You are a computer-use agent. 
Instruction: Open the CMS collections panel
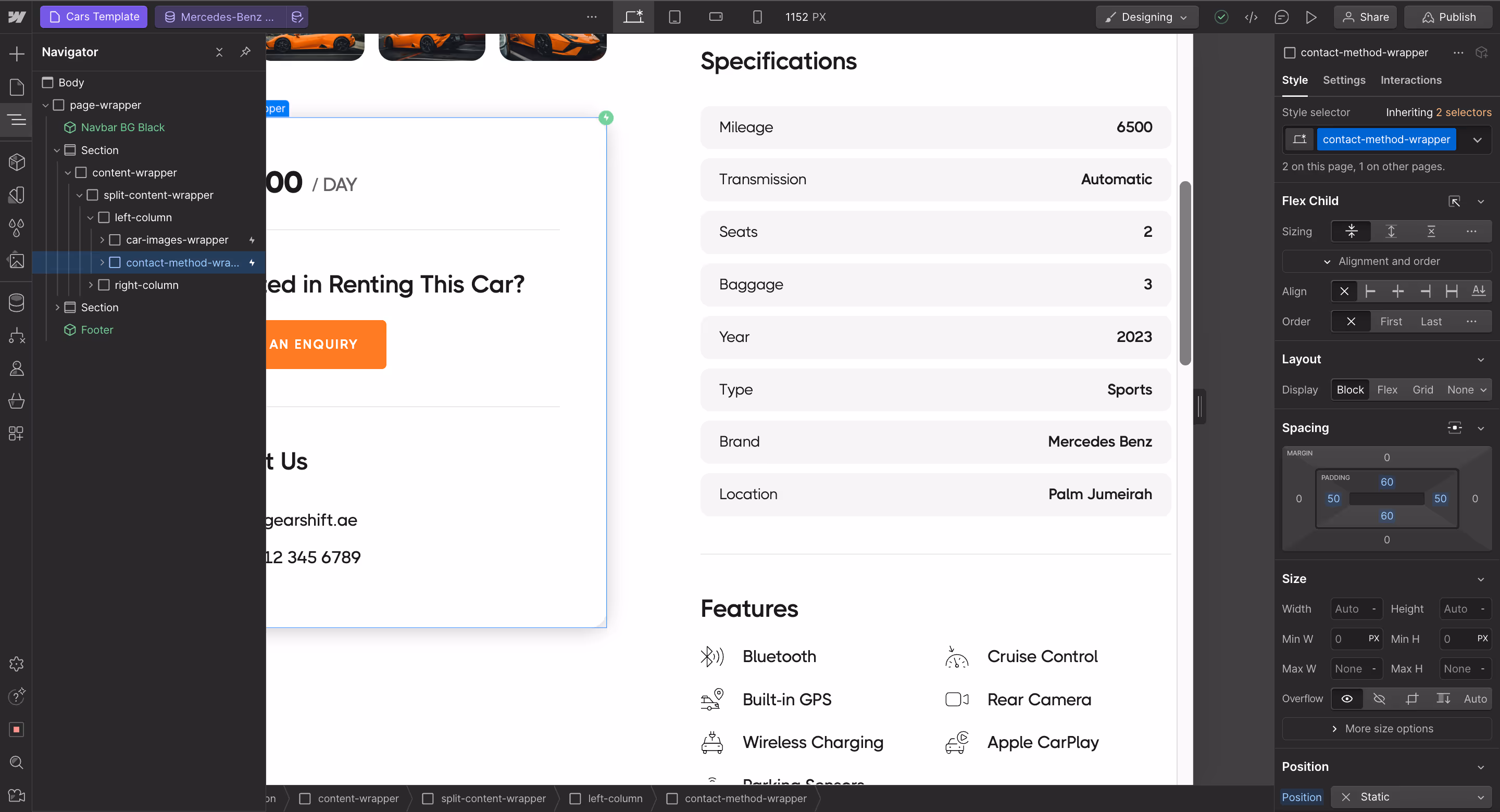(16, 302)
